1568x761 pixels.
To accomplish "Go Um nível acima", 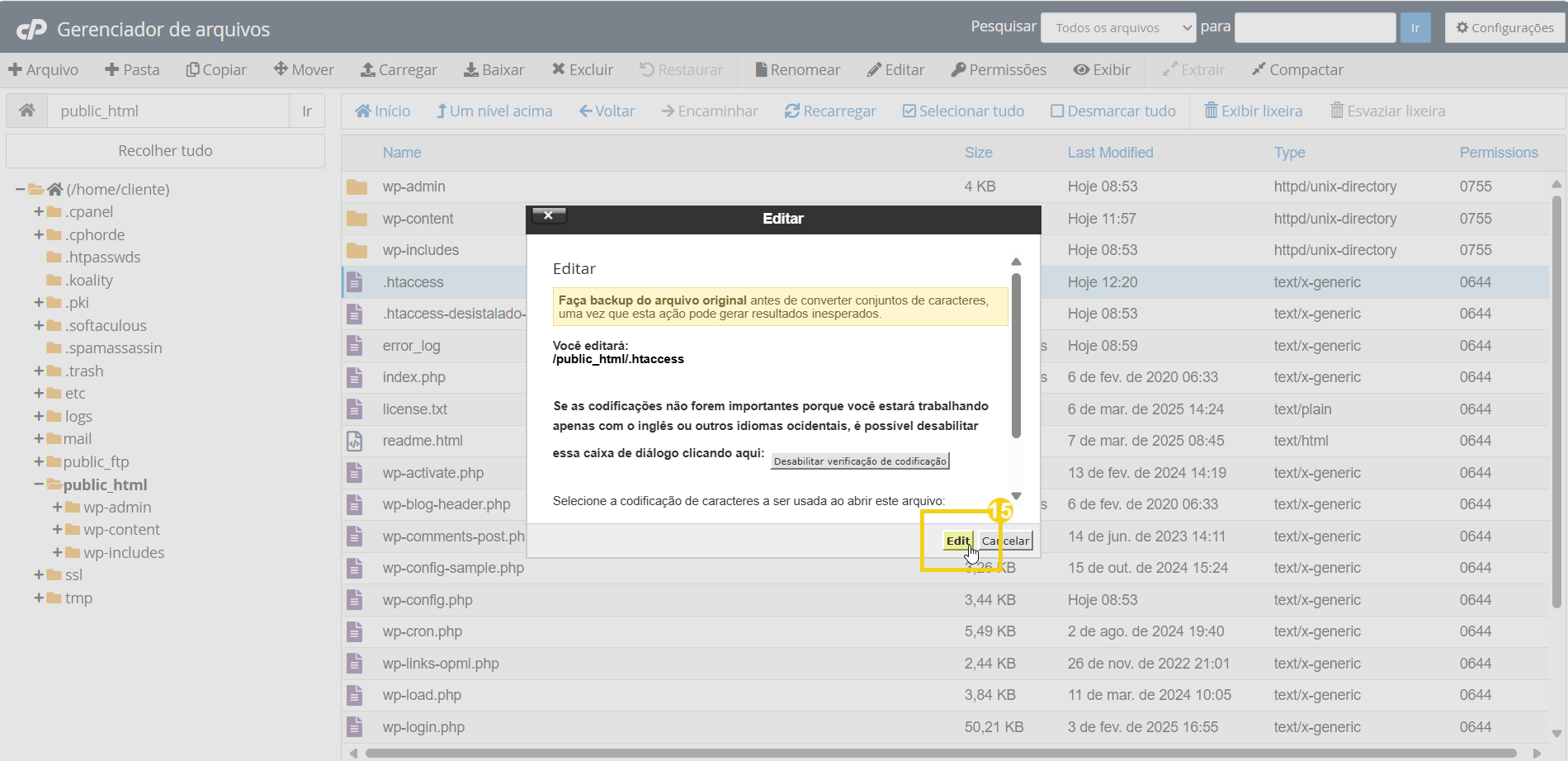I will (x=494, y=111).
